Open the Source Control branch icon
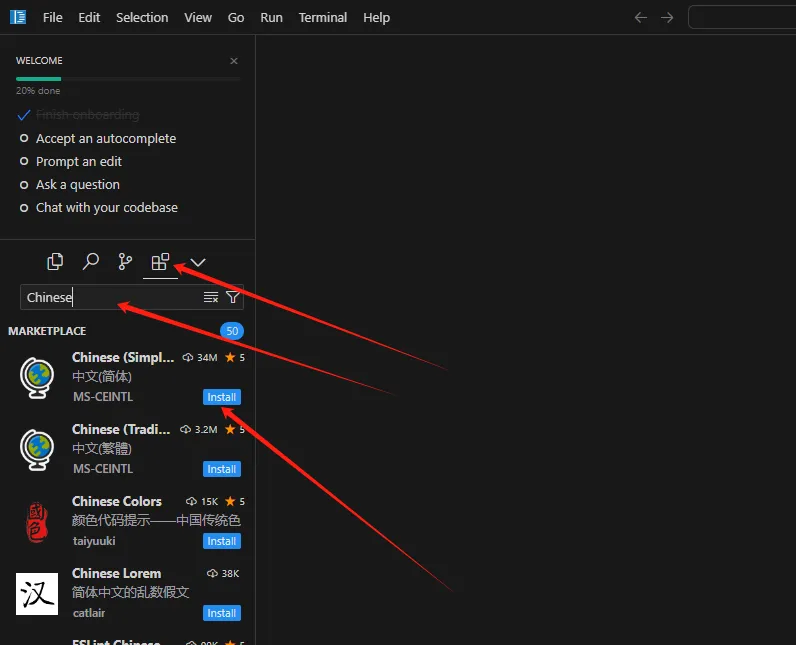The height and width of the screenshot is (645, 796). [125, 262]
